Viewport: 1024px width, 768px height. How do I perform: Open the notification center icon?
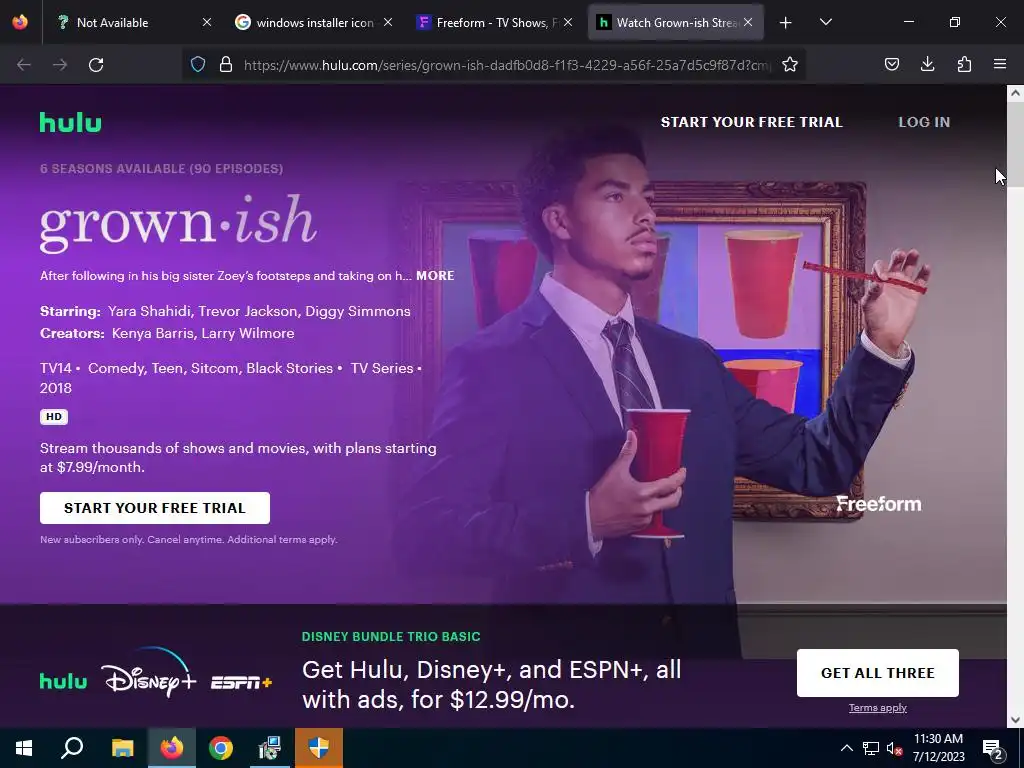(993, 748)
